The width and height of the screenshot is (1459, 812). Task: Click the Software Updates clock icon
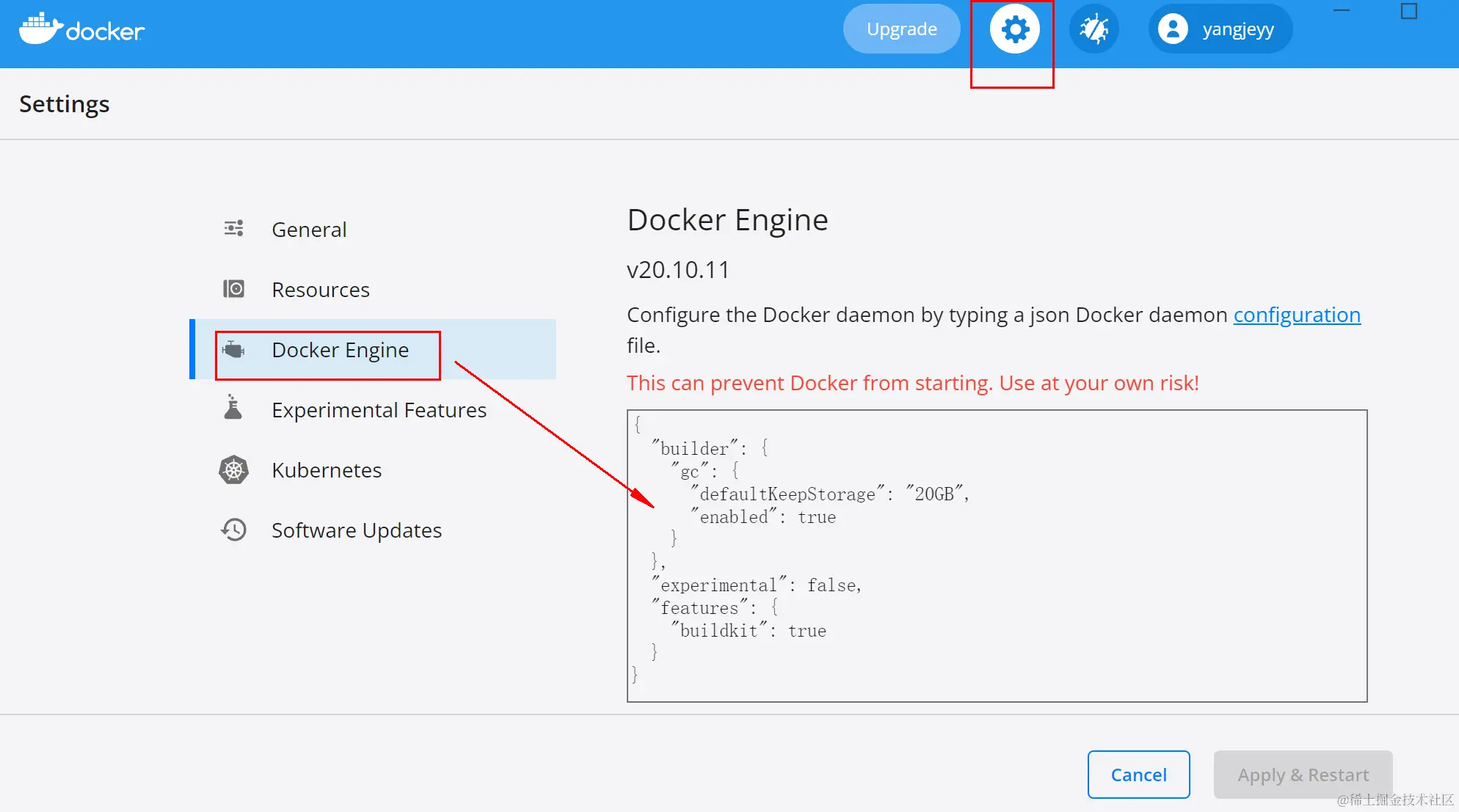(233, 530)
